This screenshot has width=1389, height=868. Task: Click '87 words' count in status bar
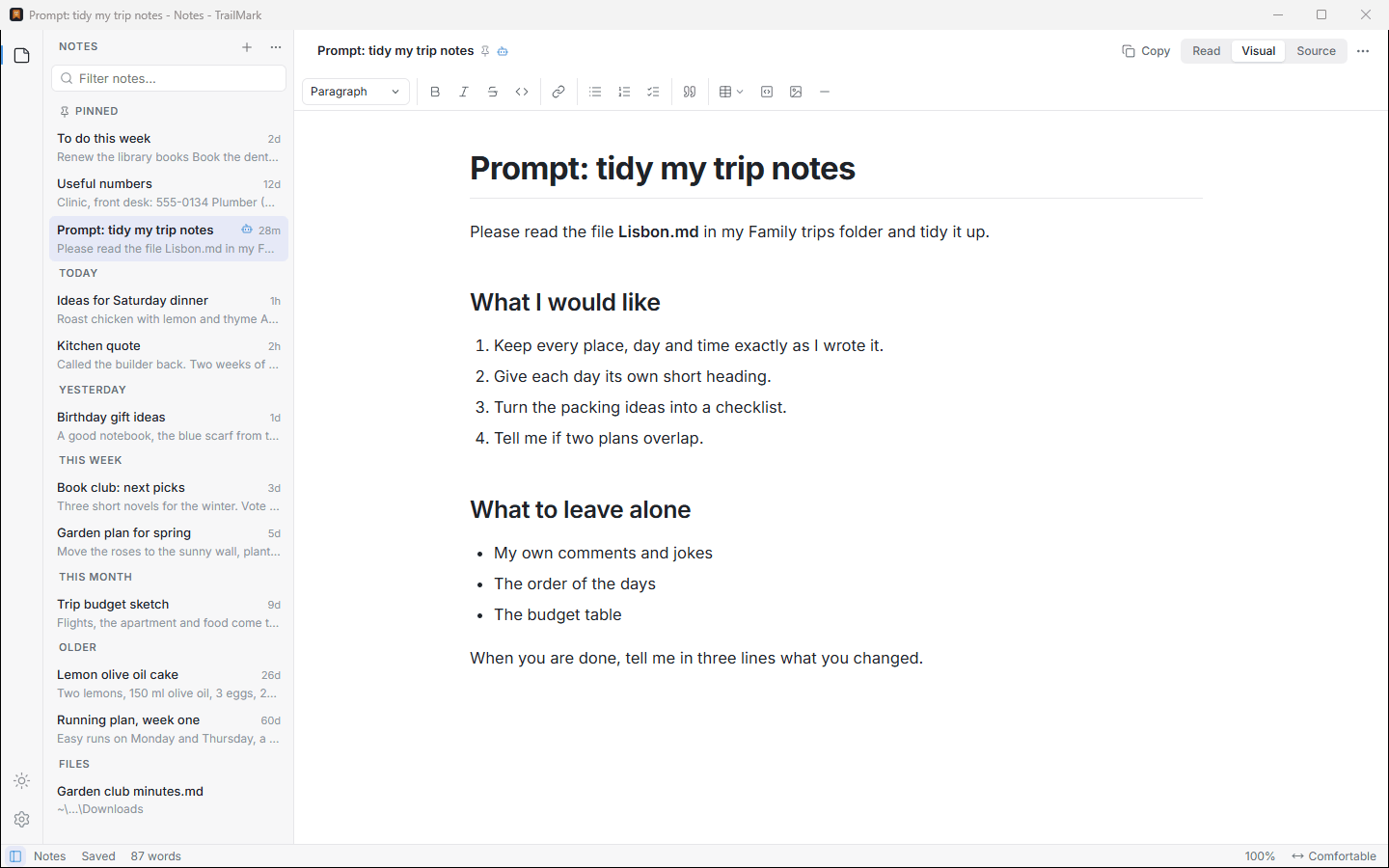(x=156, y=856)
